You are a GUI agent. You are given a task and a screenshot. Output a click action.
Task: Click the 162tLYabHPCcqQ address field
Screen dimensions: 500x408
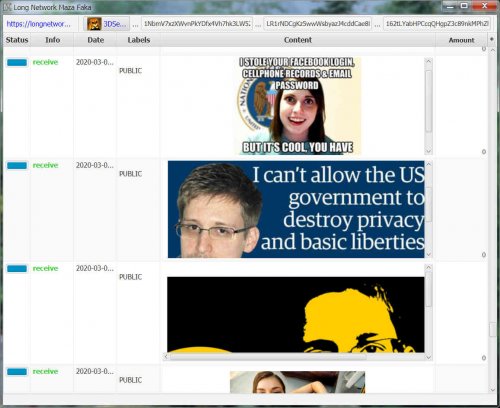pos(437,24)
